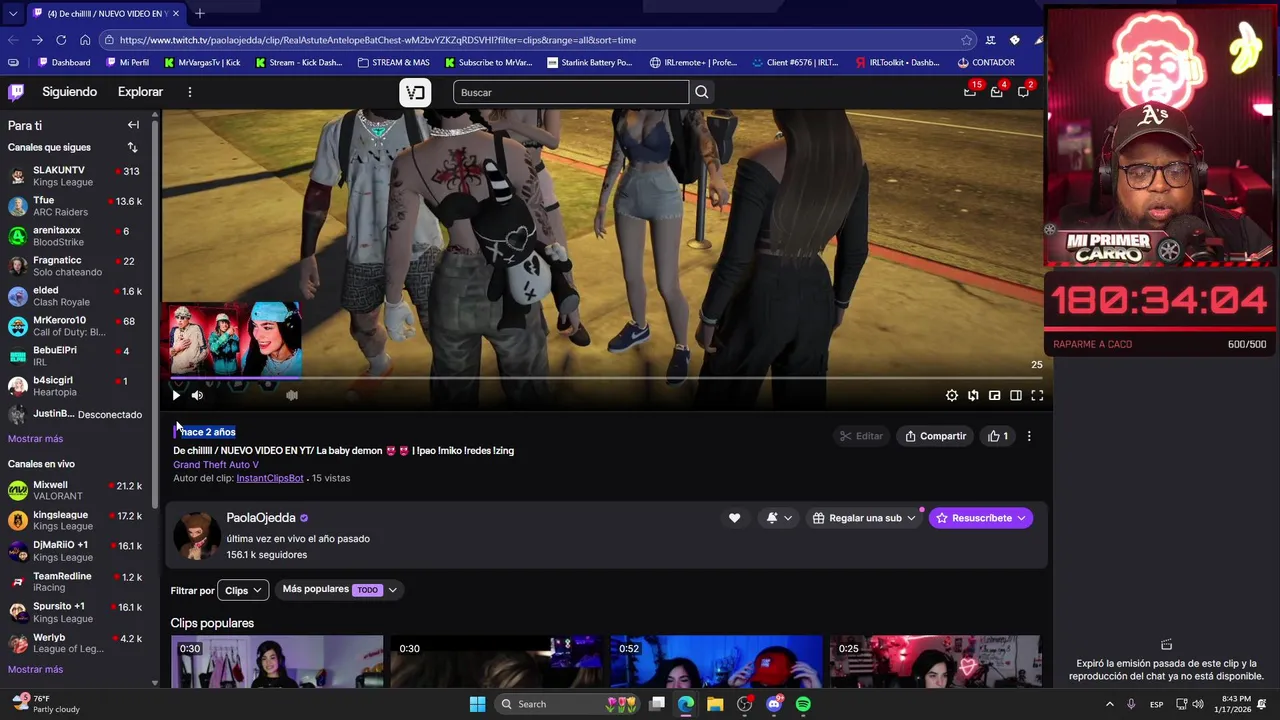Open elded Clash Royale channel
1280x720 pixels.
click(76, 296)
